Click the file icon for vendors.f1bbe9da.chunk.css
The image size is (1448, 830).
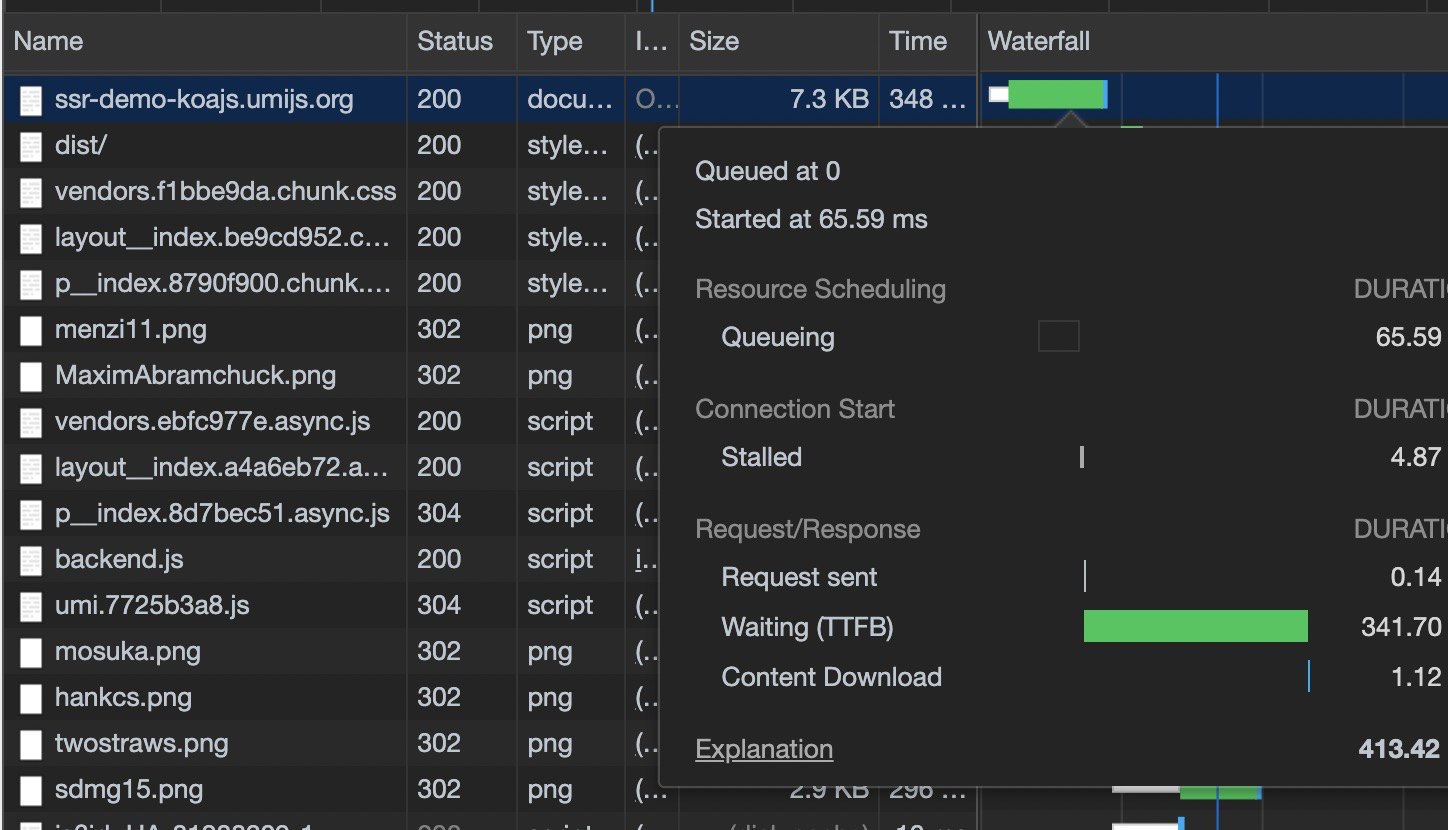29,191
